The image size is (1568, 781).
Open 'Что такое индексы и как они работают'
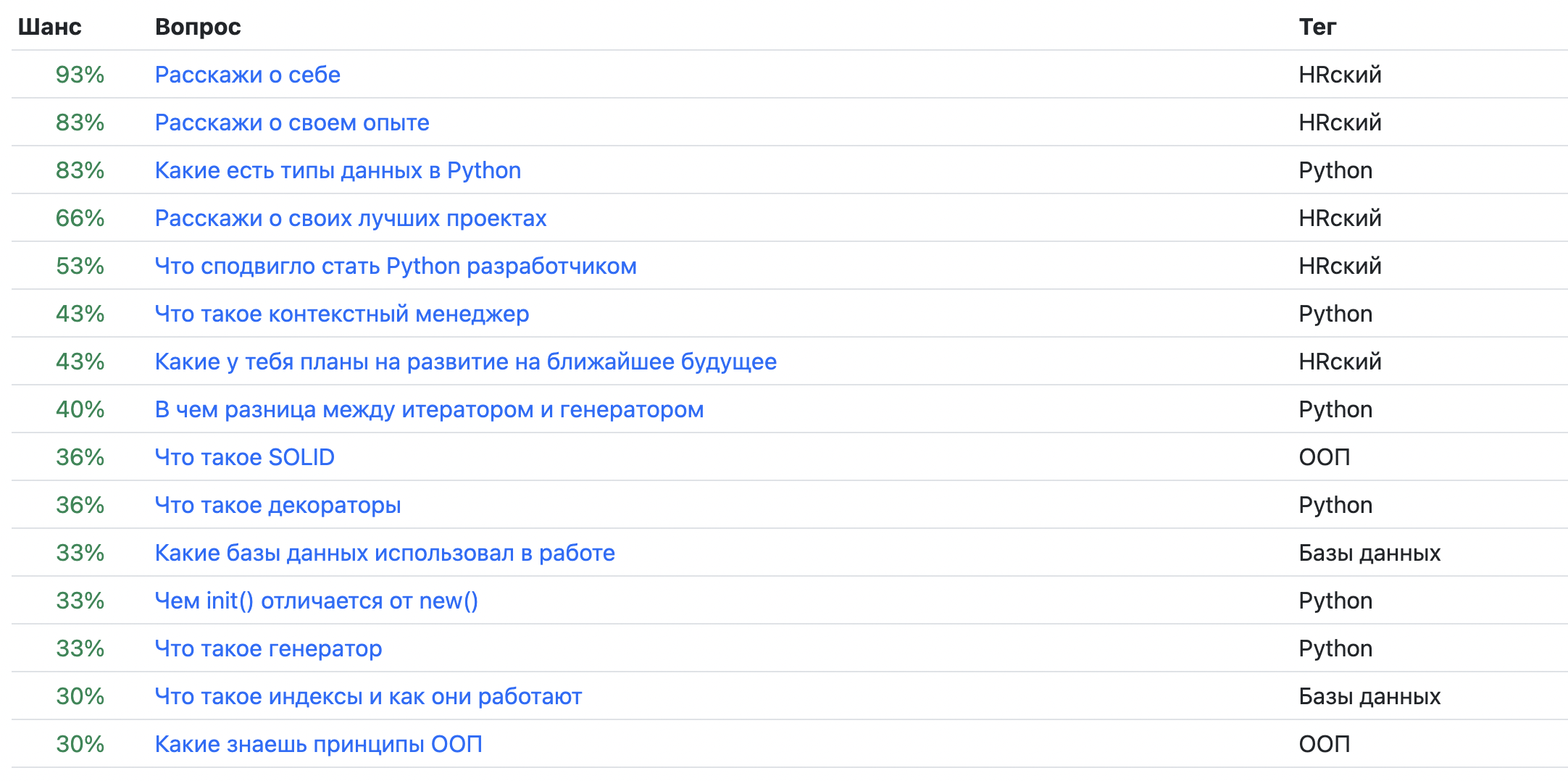pyautogui.click(x=368, y=696)
